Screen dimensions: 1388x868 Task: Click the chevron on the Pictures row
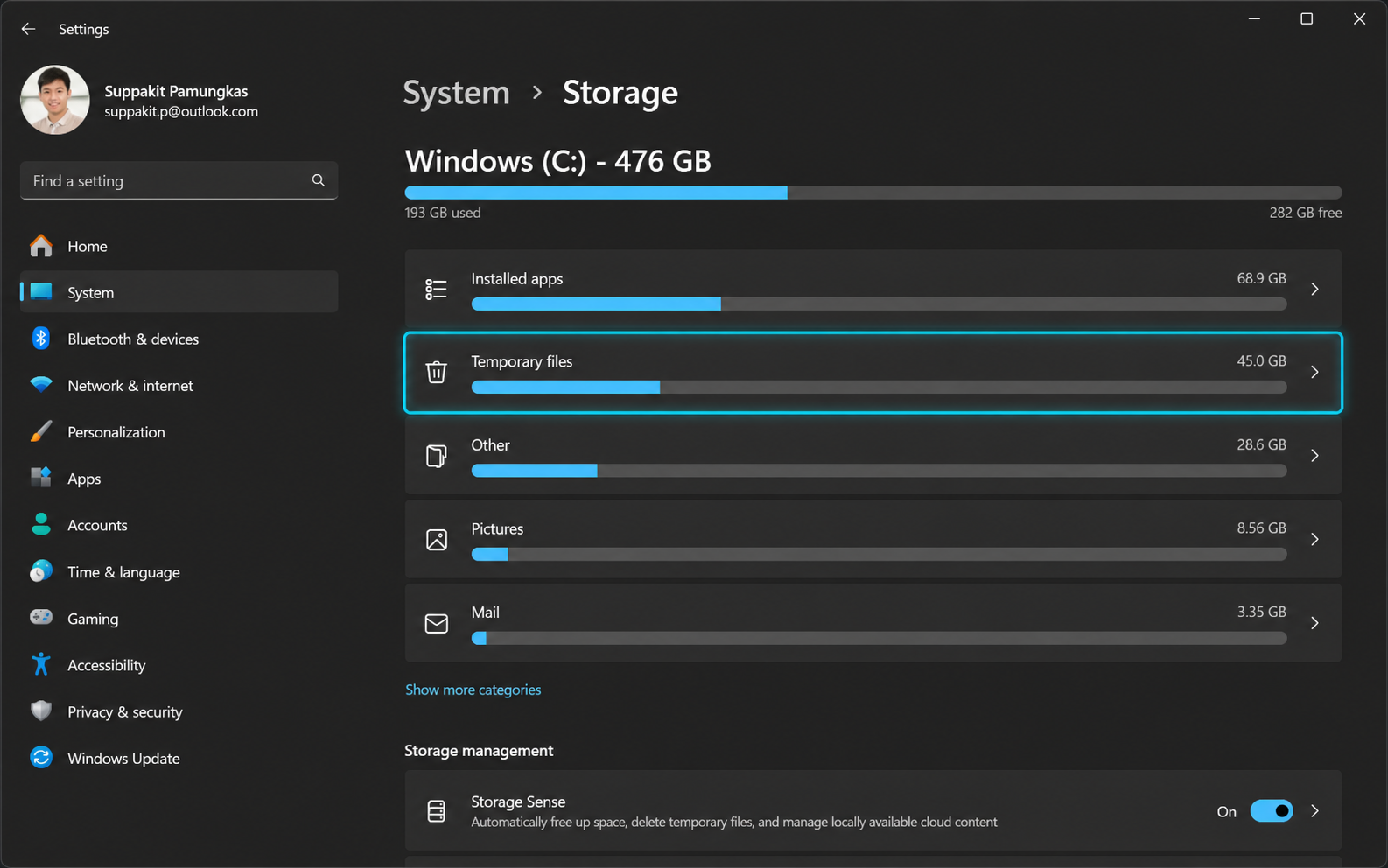[x=1314, y=539]
